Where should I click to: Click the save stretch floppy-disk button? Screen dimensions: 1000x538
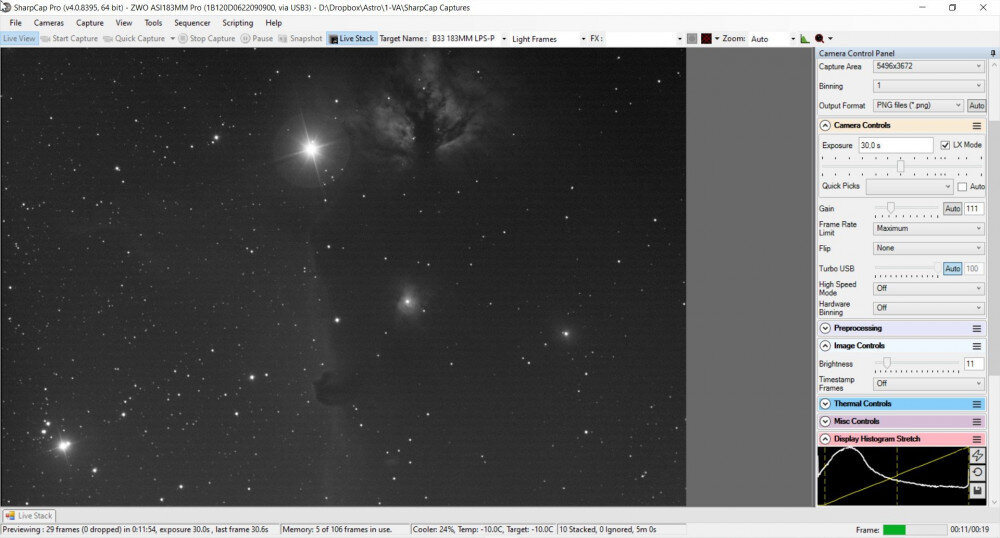tap(977, 490)
